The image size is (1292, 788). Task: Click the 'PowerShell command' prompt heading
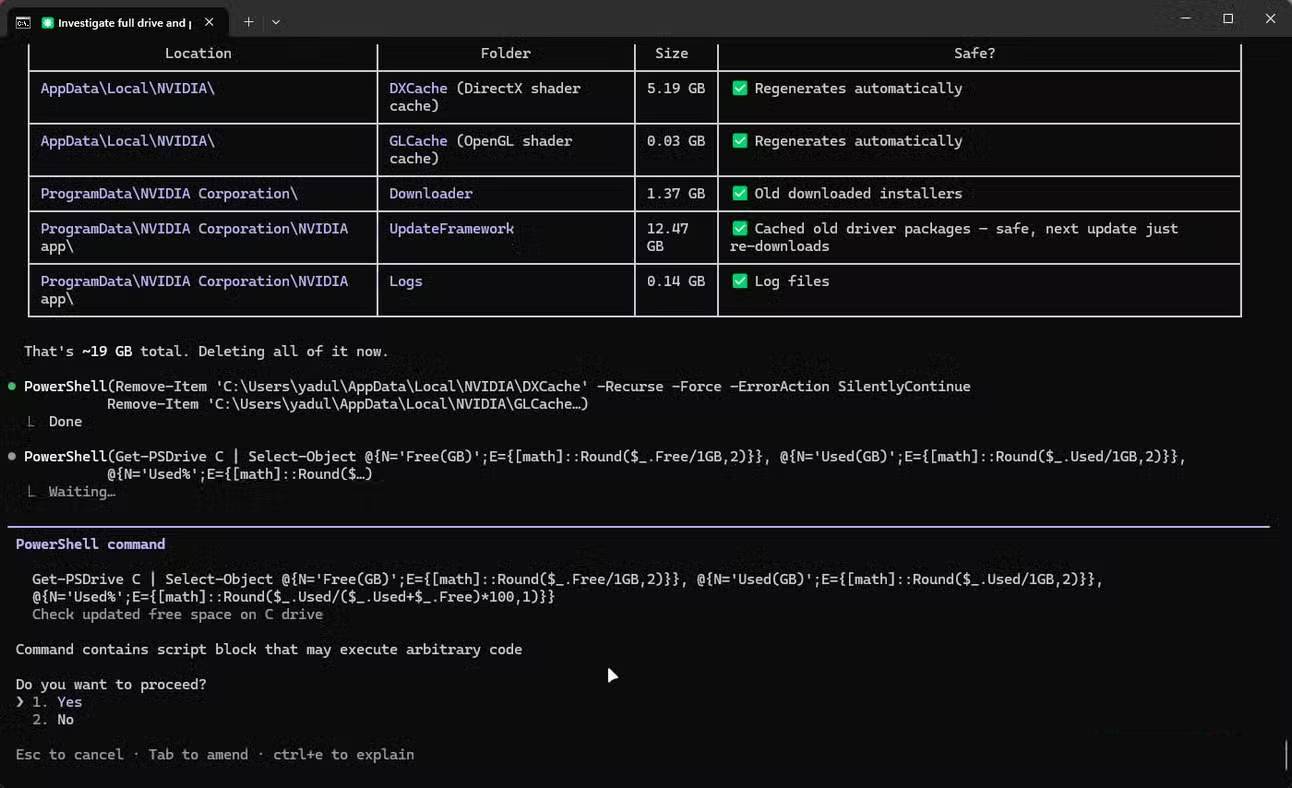point(90,544)
